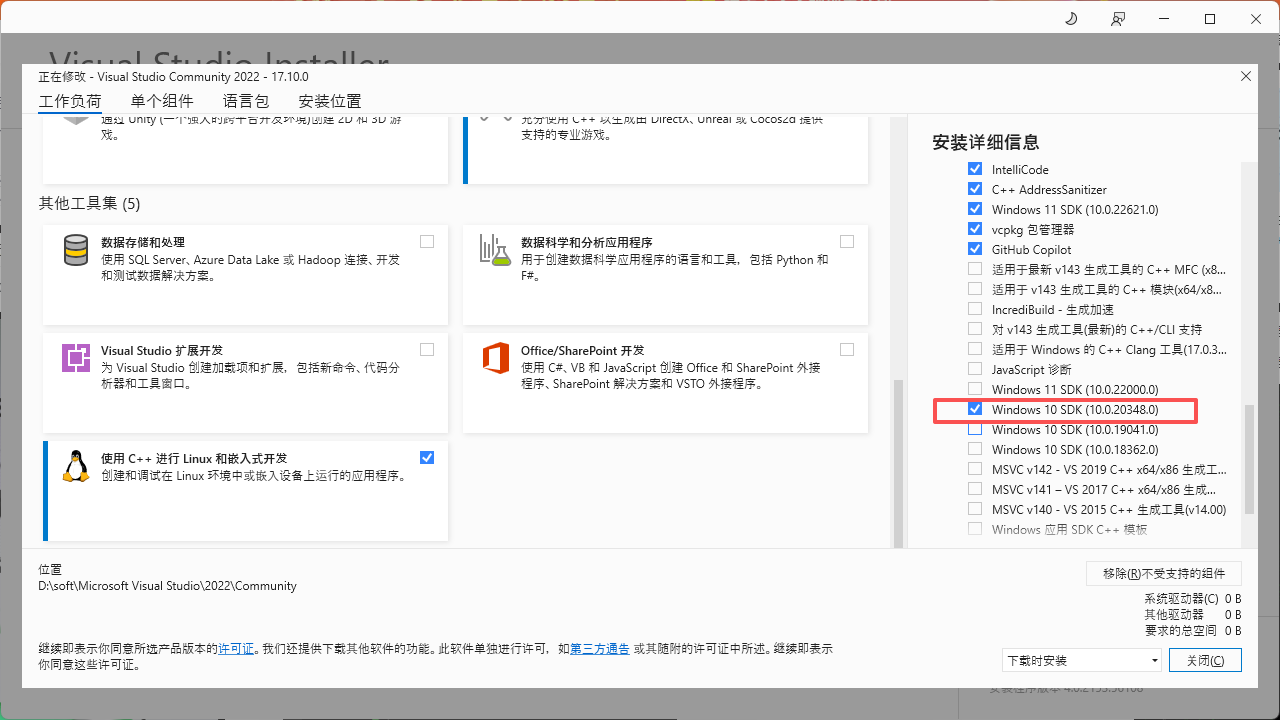Click the 移除不受支持的组件 button
The image size is (1280, 720).
click(1164, 573)
